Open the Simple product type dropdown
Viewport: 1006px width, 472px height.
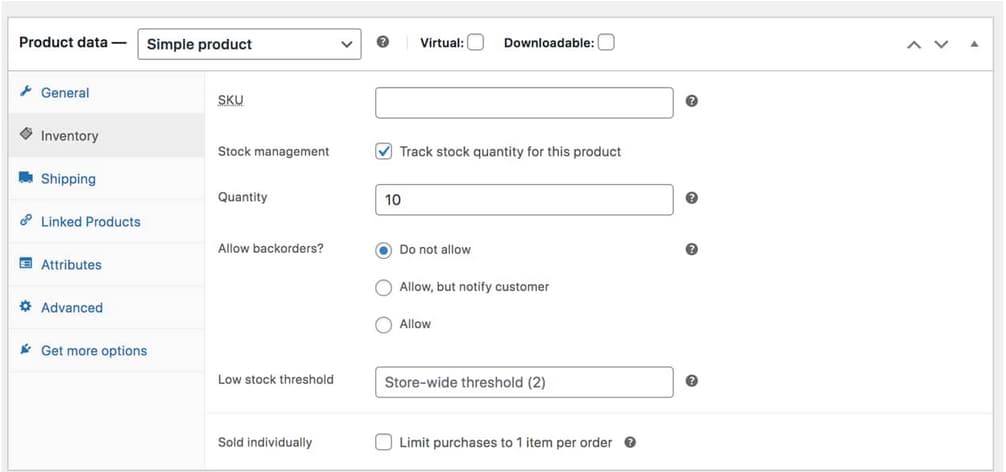pyautogui.click(x=249, y=44)
